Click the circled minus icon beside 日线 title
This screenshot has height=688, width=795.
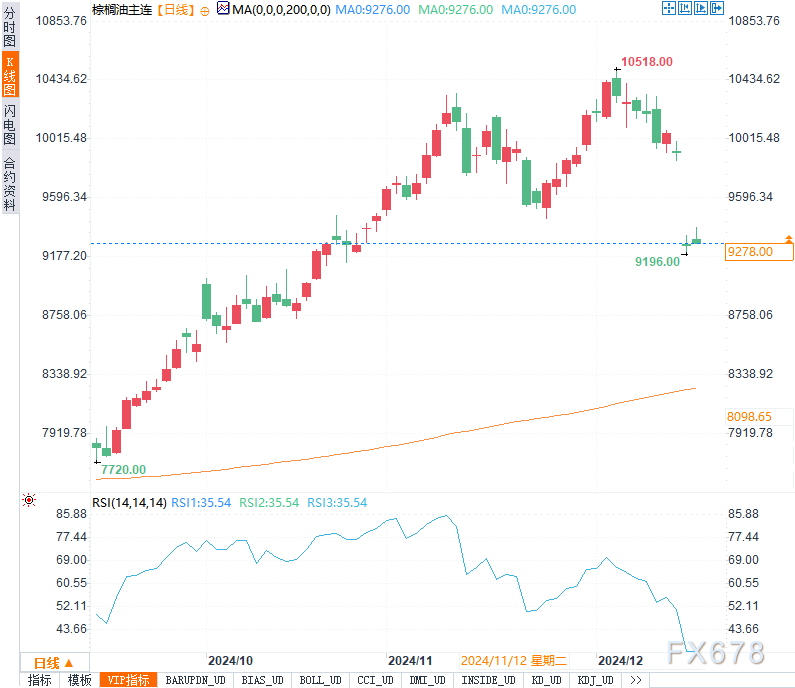click(x=205, y=10)
